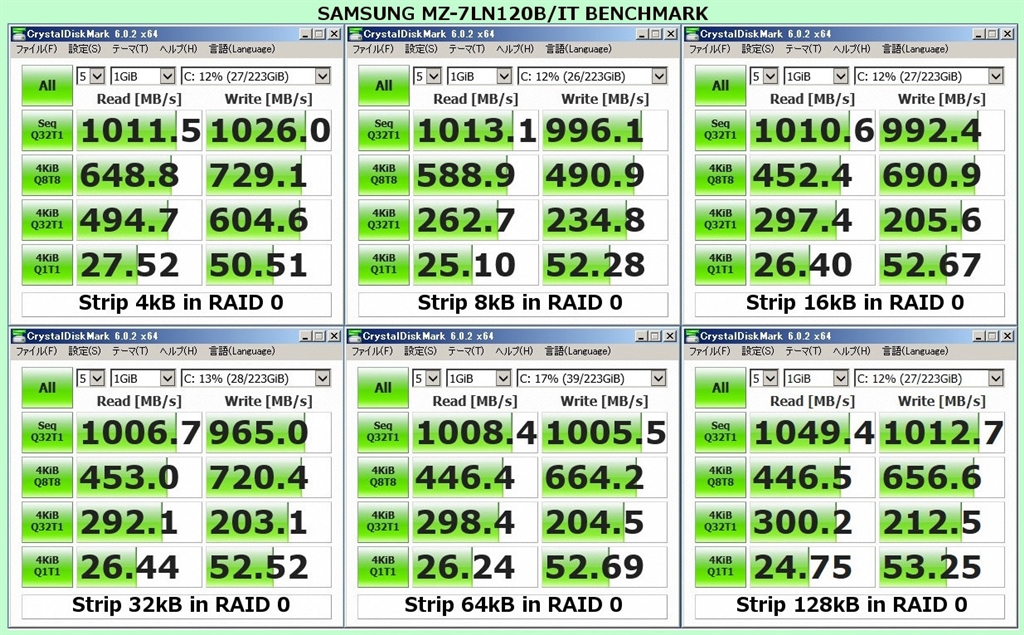Click comment field Strip 16kB in RAID 0

click(x=850, y=304)
